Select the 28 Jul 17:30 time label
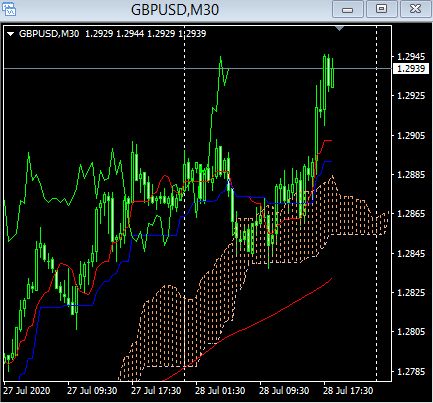Image resolution: width=433 pixels, height=403 pixels. point(348,391)
